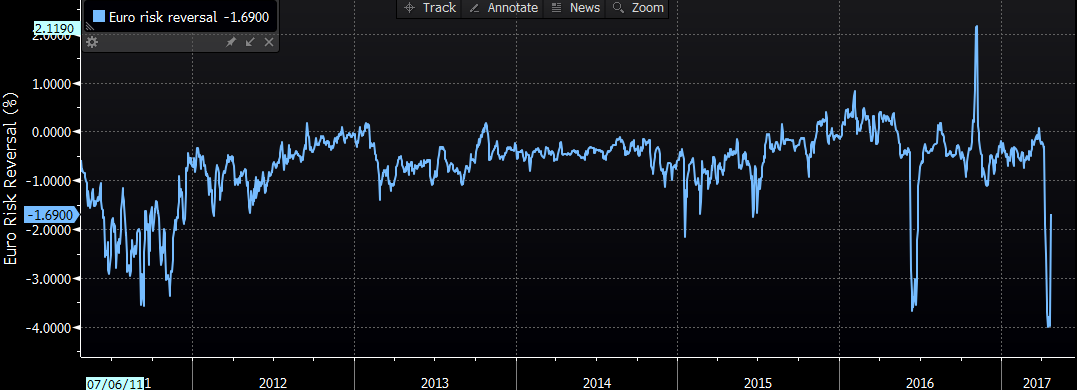Image resolution: width=1077 pixels, height=390 pixels.
Task: Click the 2016 axis label
Action: [x=920, y=383]
